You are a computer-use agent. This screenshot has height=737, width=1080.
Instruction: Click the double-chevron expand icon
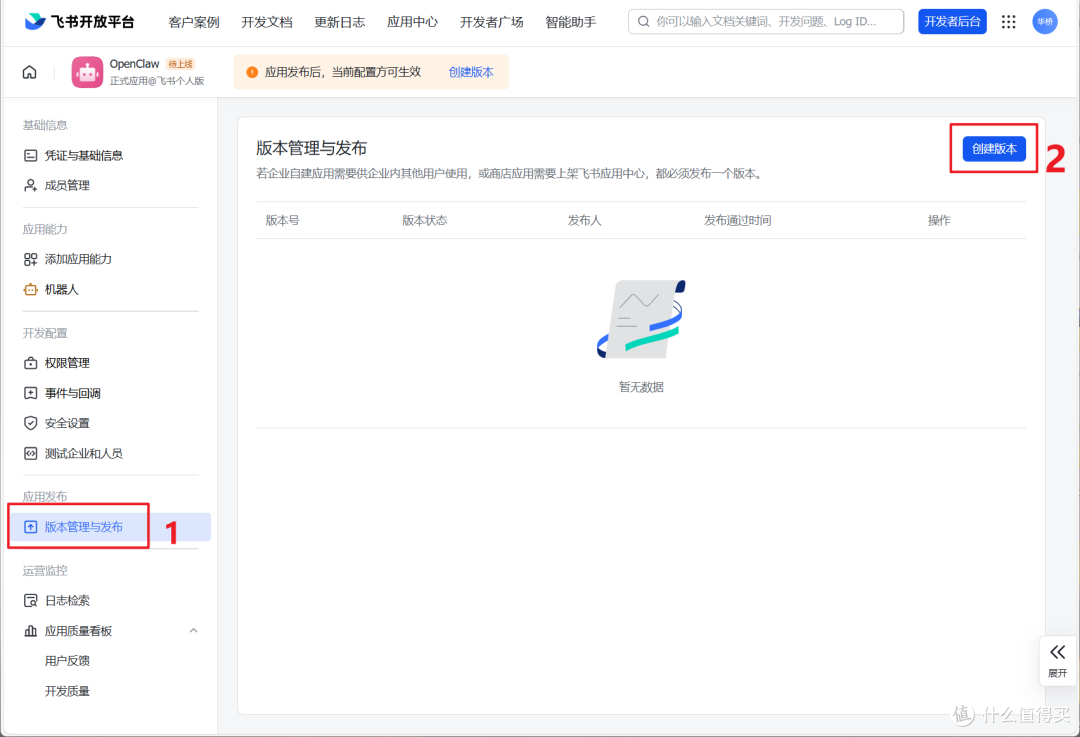point(1057,652)
